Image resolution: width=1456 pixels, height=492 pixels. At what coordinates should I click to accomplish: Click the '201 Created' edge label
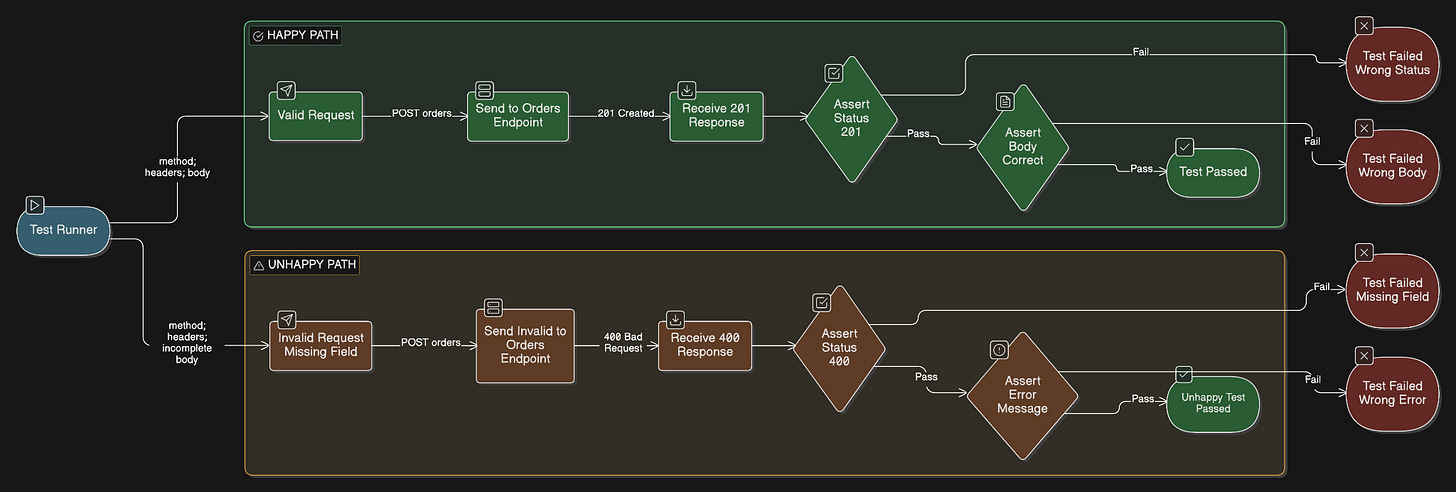(x=626, y=113)
